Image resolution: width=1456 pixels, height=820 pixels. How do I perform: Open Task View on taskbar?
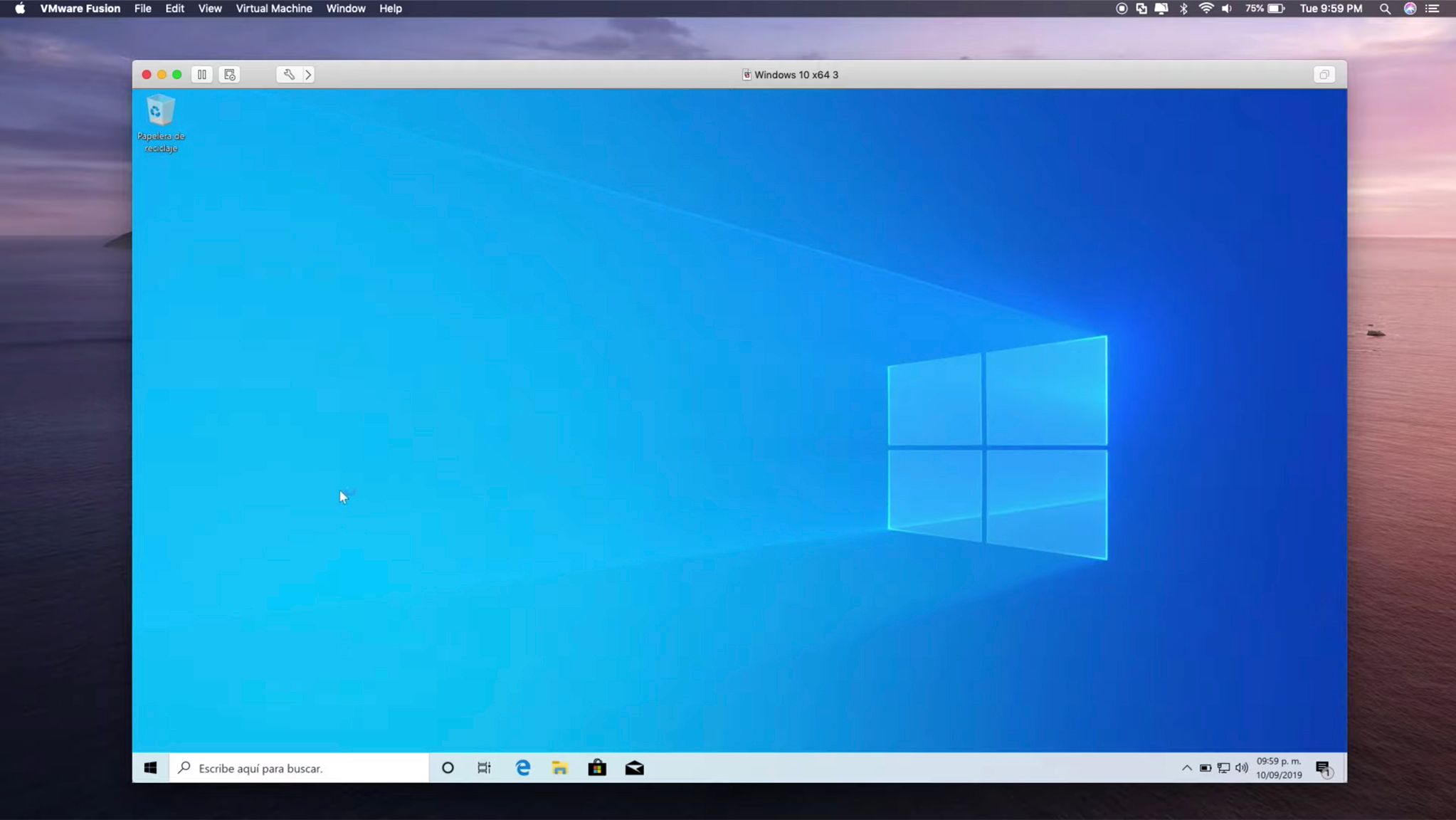pyautogui.click(x=484, y=768)
